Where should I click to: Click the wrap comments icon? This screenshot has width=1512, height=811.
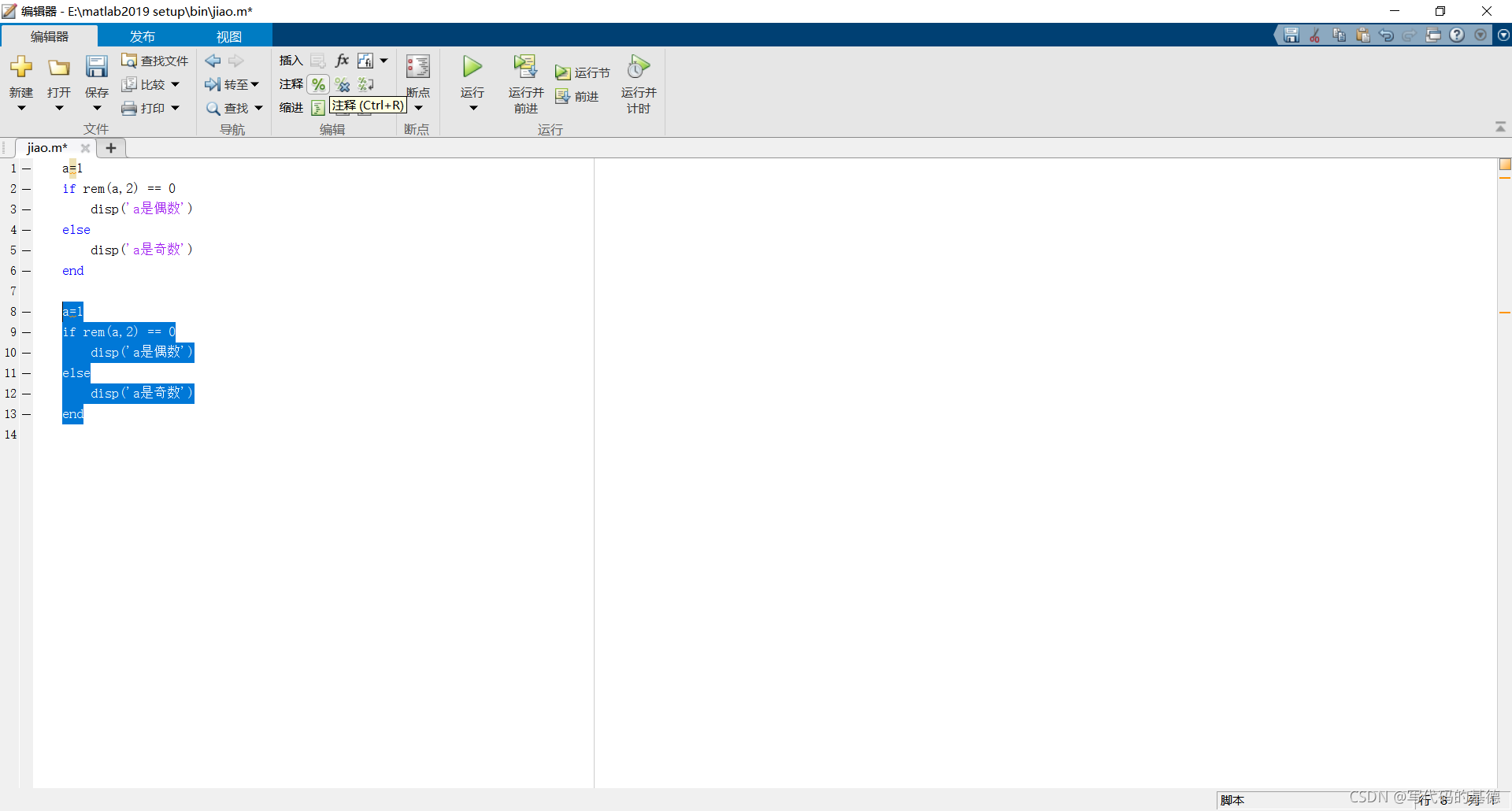pos(366,84)
